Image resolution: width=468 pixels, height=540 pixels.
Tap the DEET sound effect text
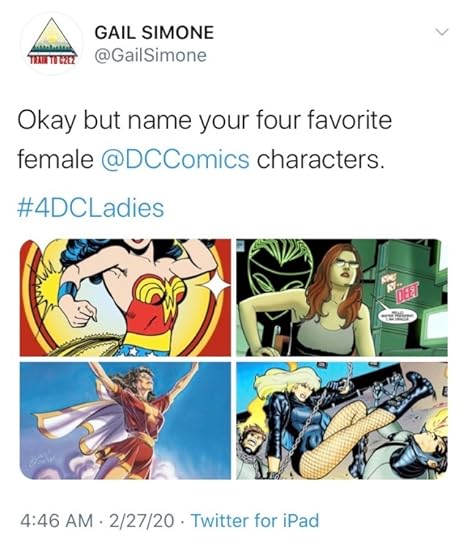click(408, 291)
